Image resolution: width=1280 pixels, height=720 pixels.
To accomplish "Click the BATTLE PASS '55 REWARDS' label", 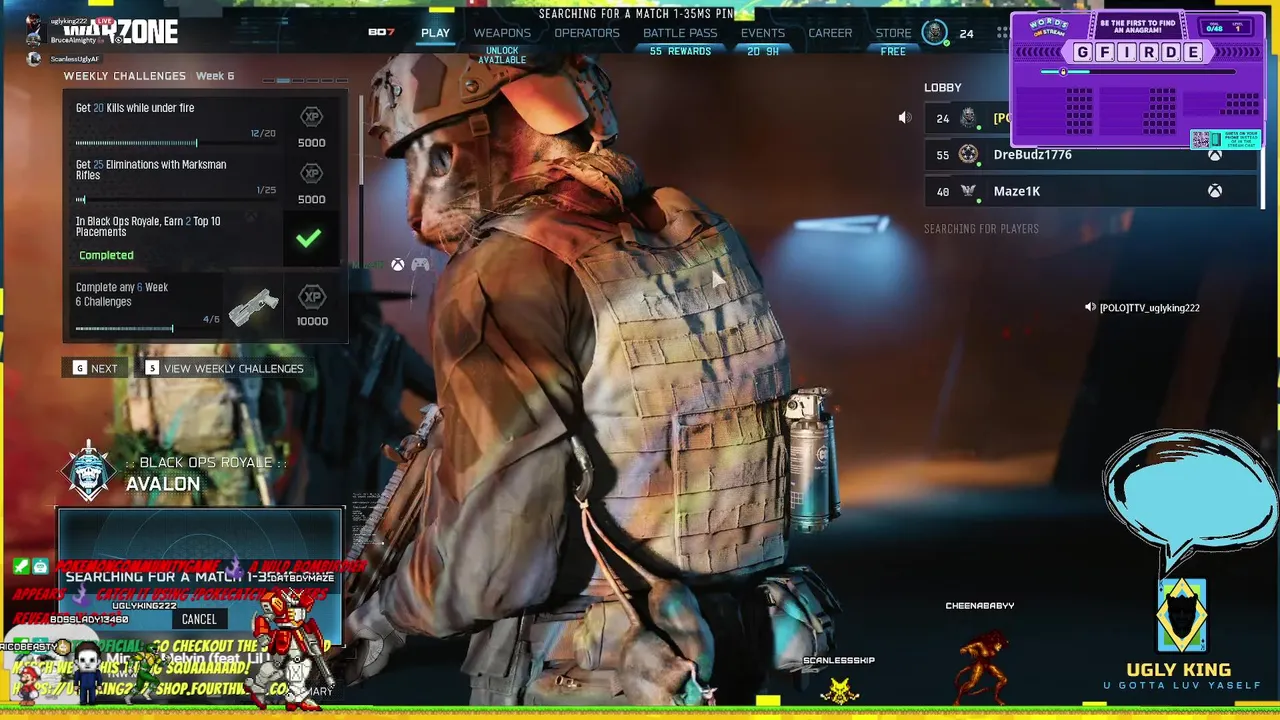I will click(x=680, y=51).
